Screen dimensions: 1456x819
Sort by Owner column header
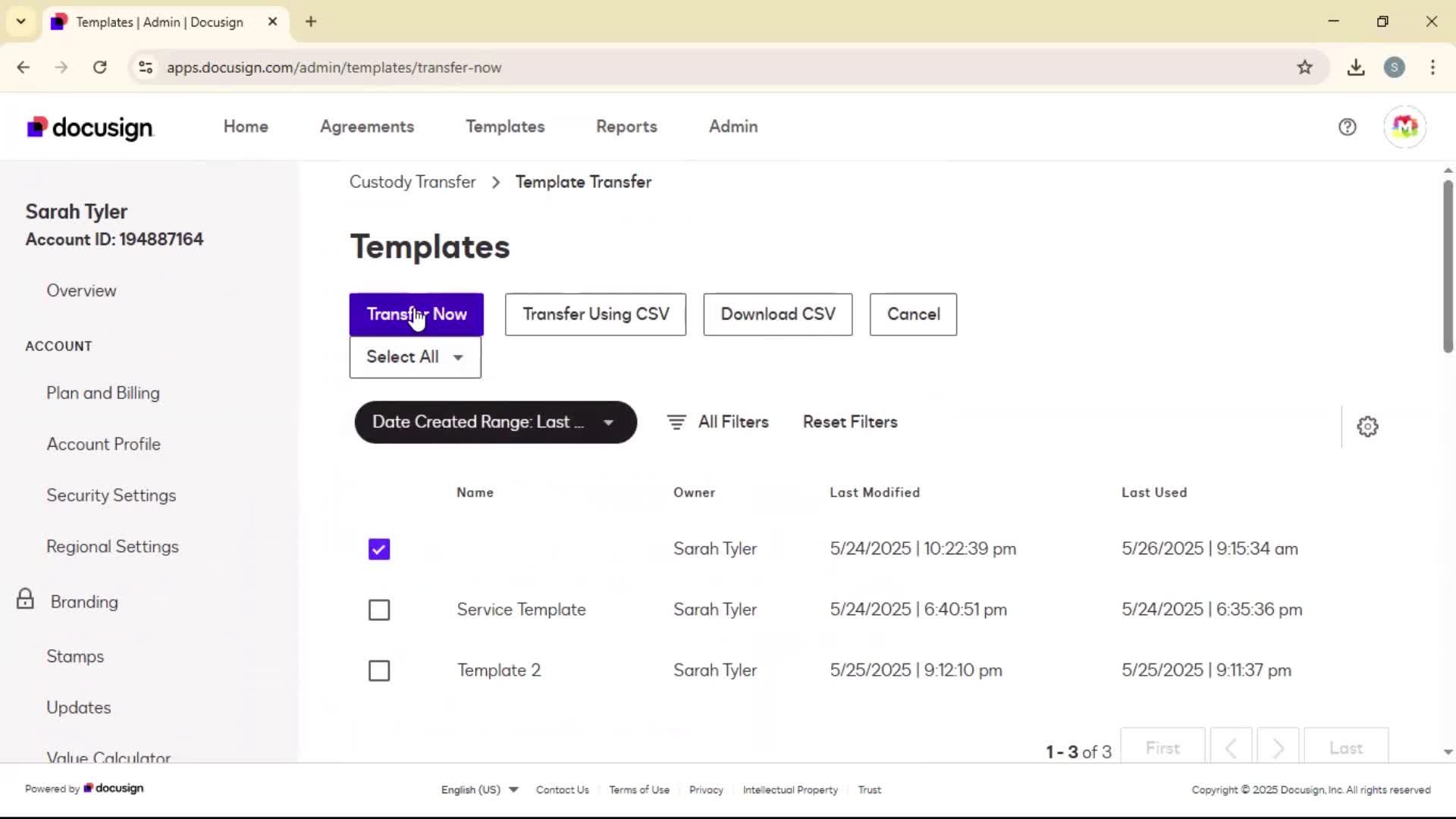coord(694,493)
